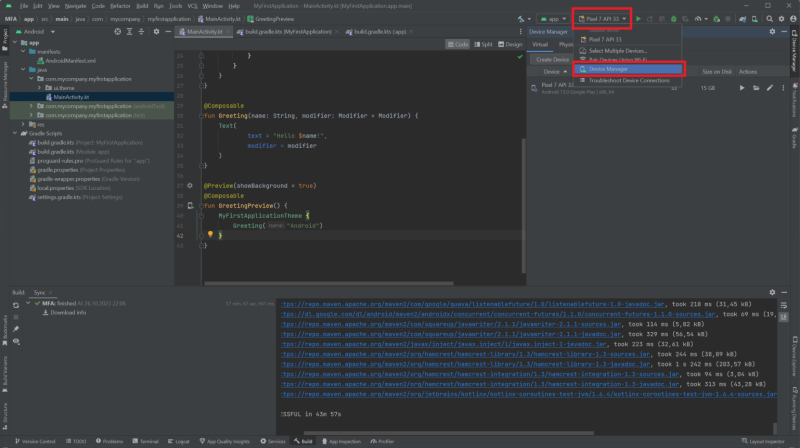Switch to build.gradle.kts (app) editor tab
Viewport: 800px width, 448px height.
[380, 32]
